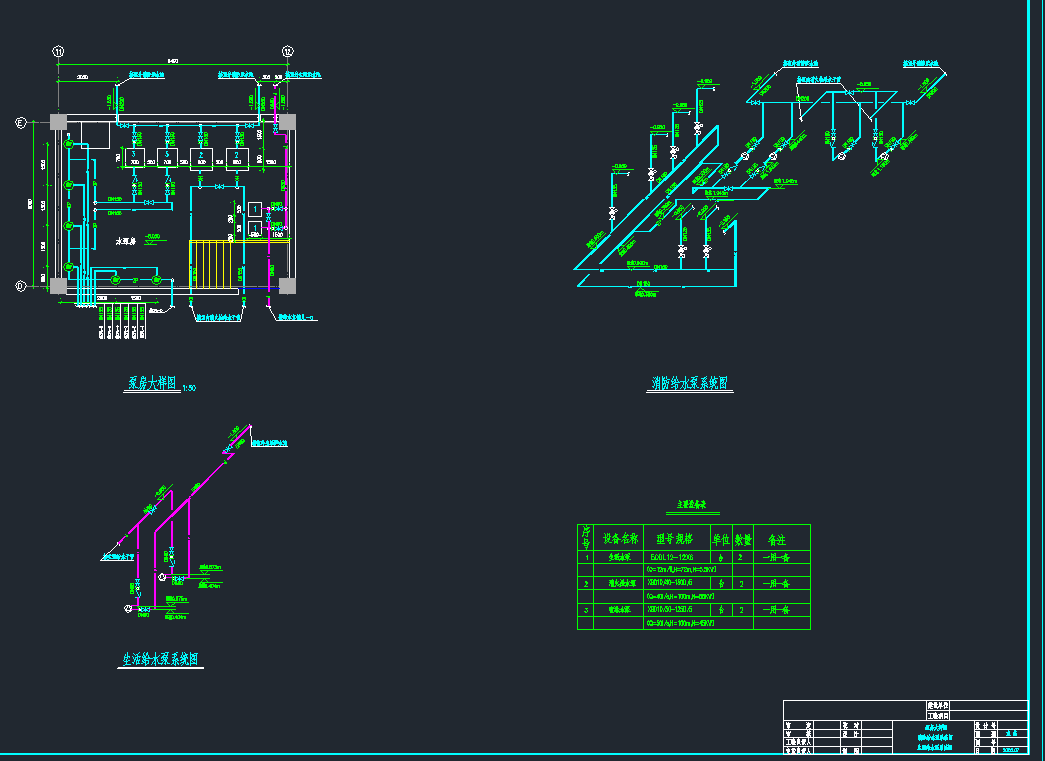This screenshot has height=761, width=1045.
Task: Click the 建设单位 cell in title block
Action: [x=938, y=705]
